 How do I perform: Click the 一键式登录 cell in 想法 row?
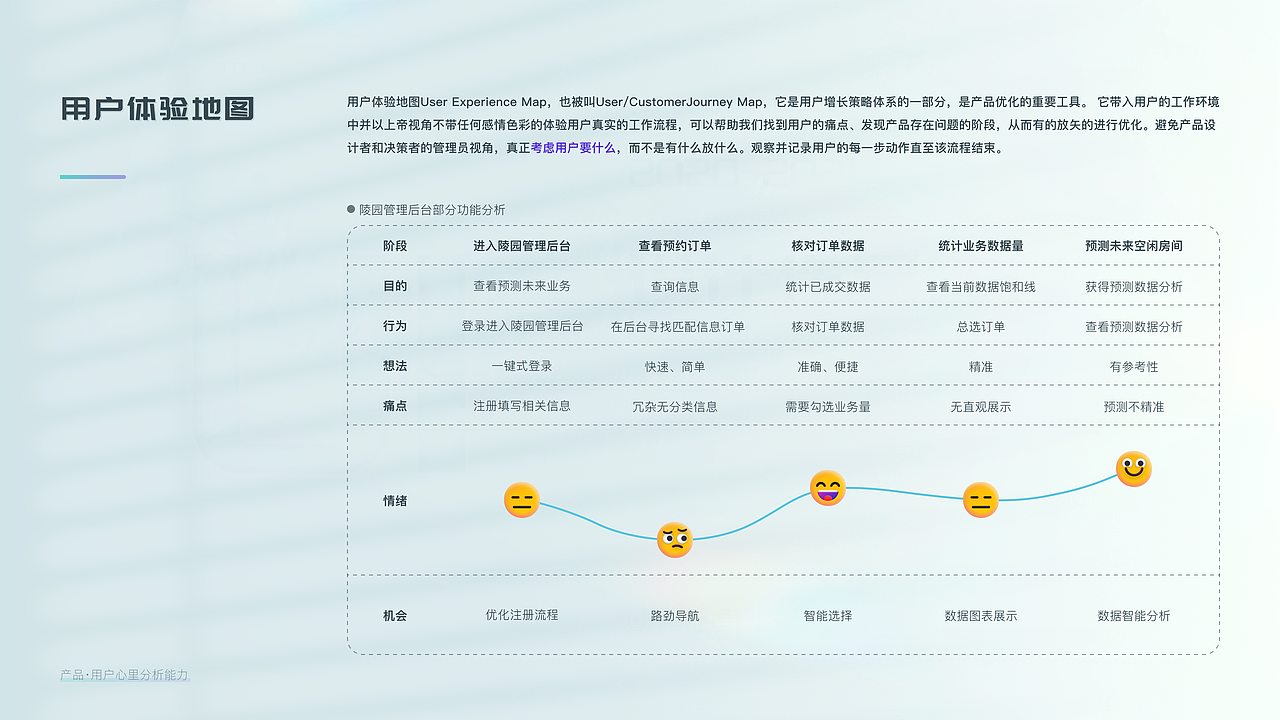523,366
